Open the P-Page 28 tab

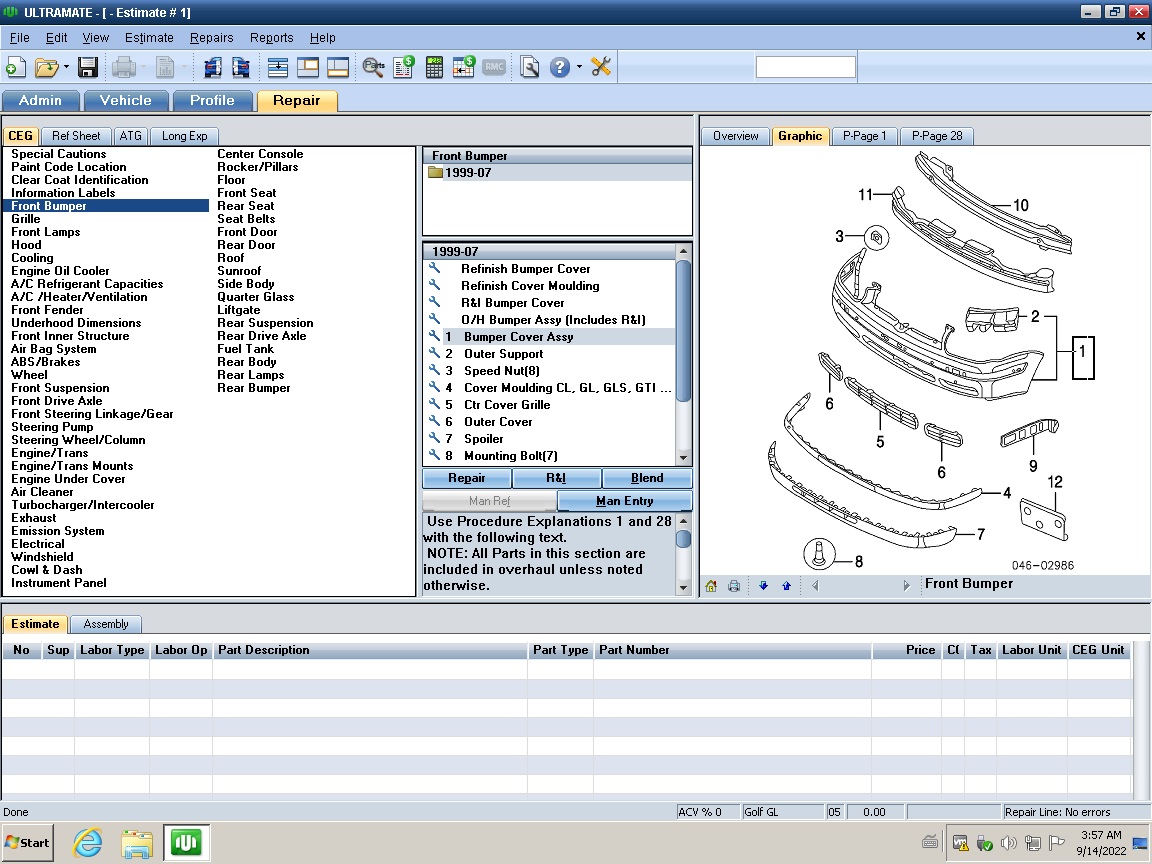click(x=937, y=136)
